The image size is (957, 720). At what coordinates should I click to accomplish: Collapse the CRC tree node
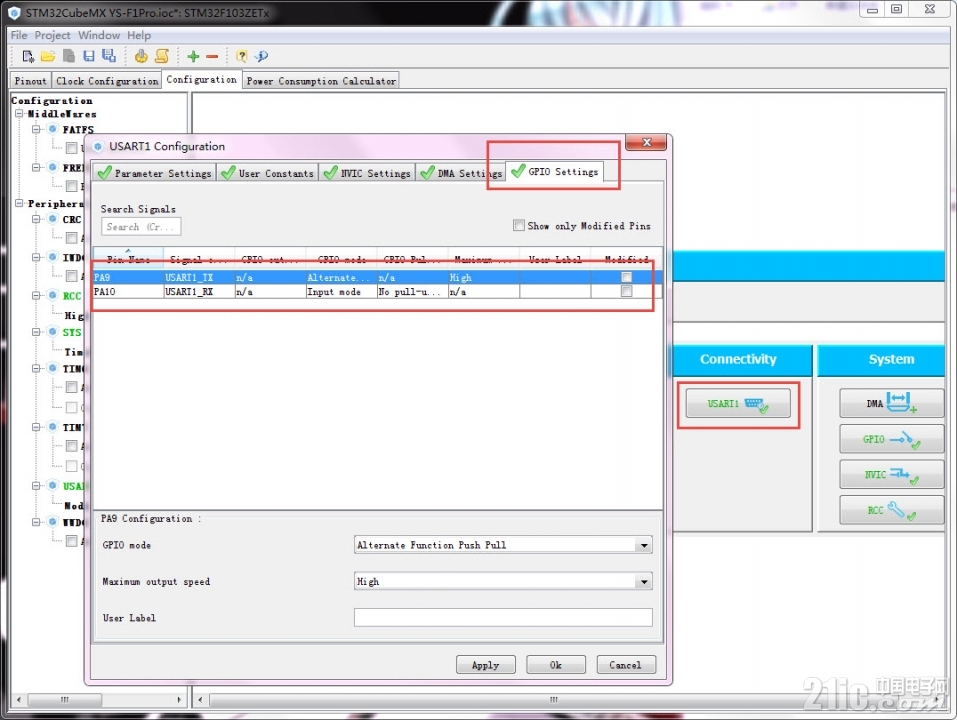(37, 219)
